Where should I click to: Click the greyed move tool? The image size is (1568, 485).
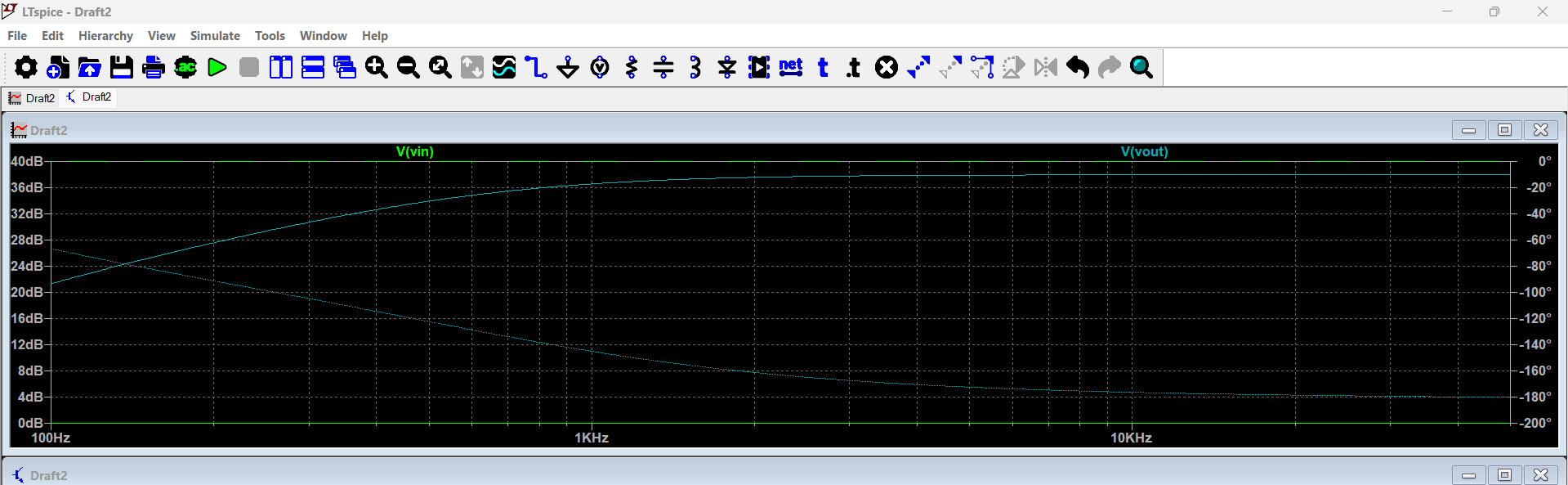950,67
